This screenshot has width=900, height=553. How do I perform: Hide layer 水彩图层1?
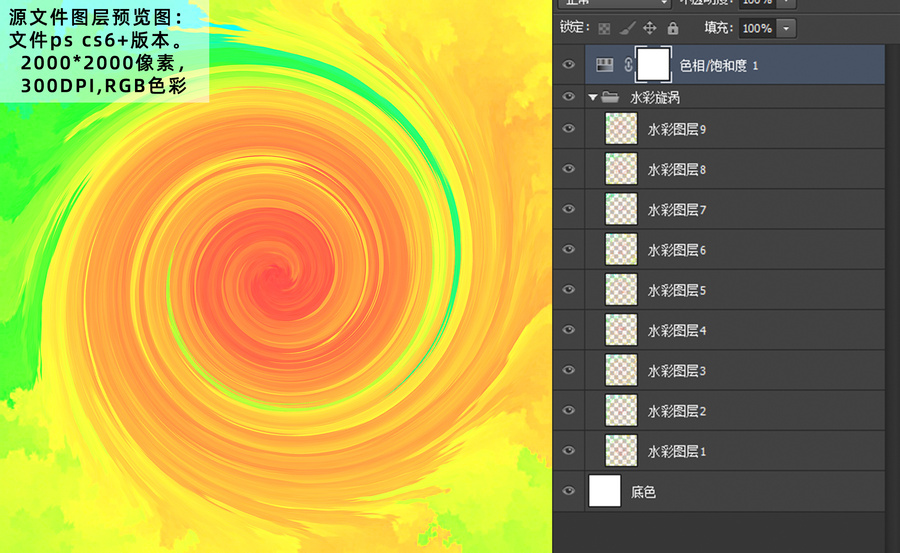(569, 450)
